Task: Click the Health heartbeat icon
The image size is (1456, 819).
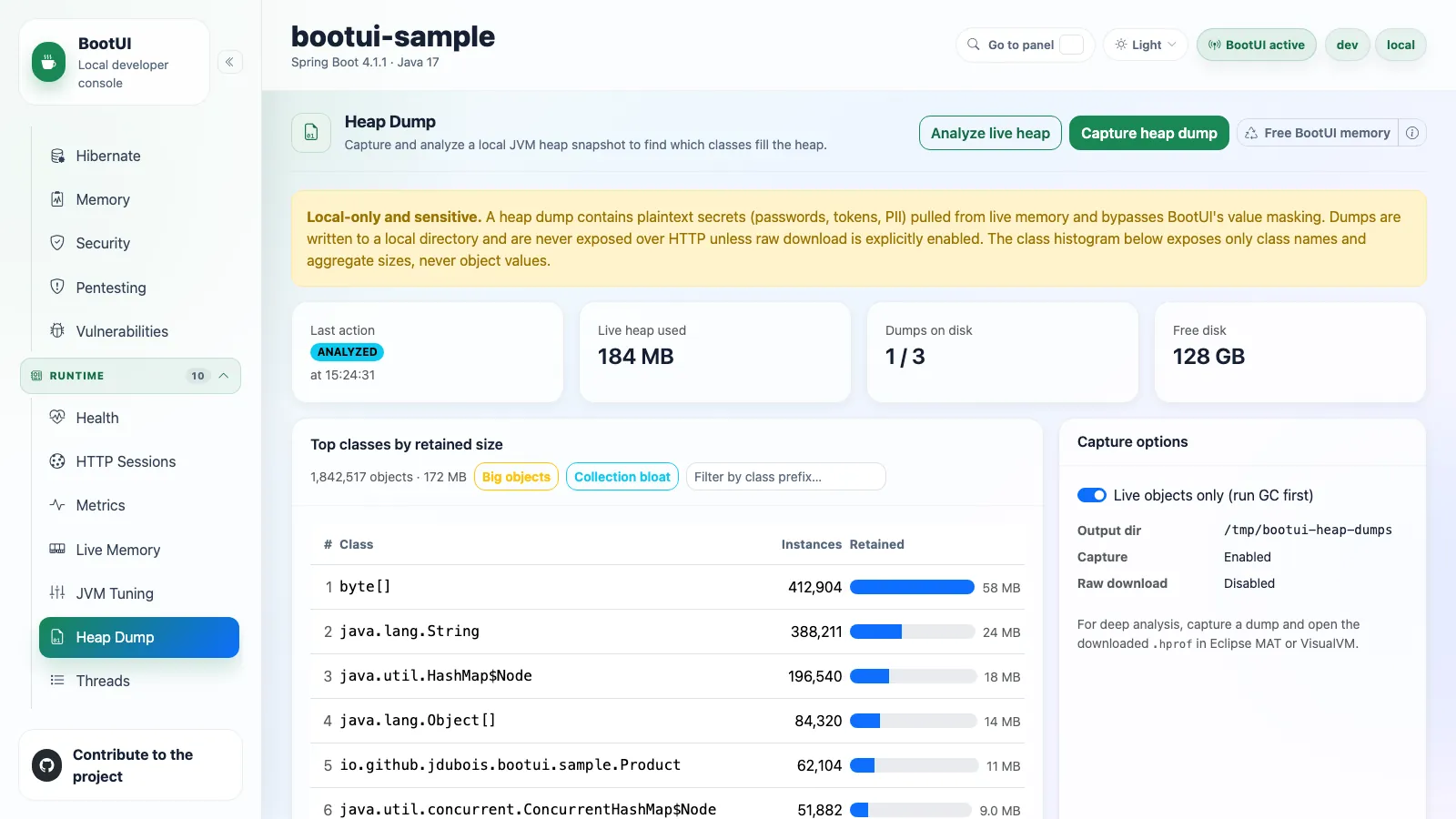Action: pos(57,418)
